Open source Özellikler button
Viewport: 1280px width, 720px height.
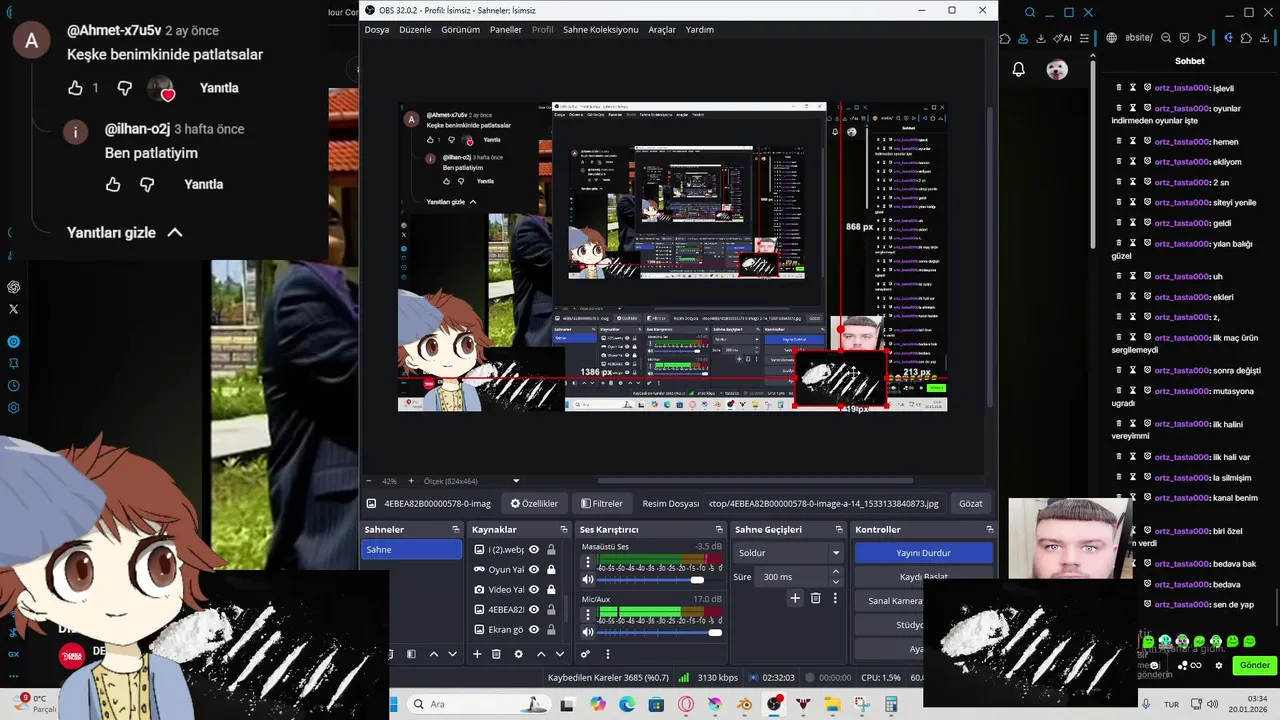click(x=534, y=504)
